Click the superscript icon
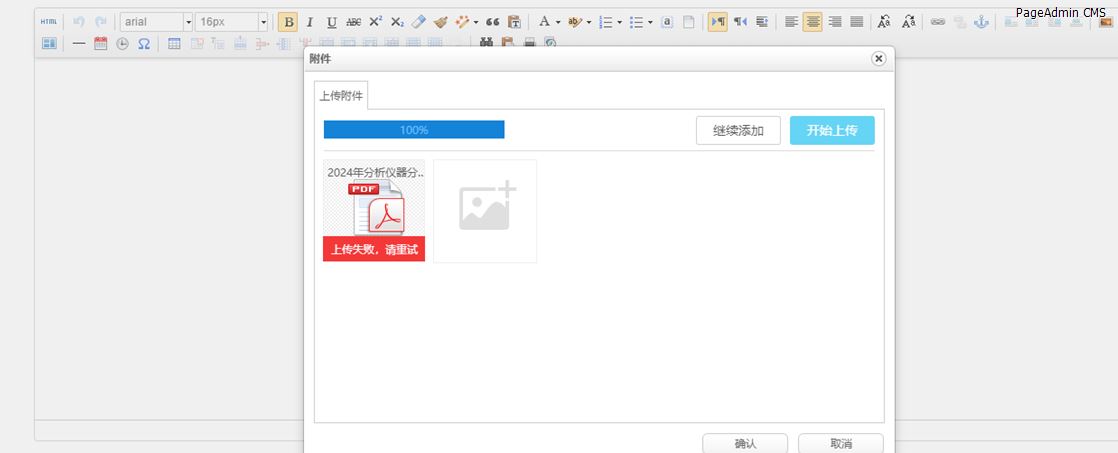The width and height of the screenshot is (1118, 453). 375,22
